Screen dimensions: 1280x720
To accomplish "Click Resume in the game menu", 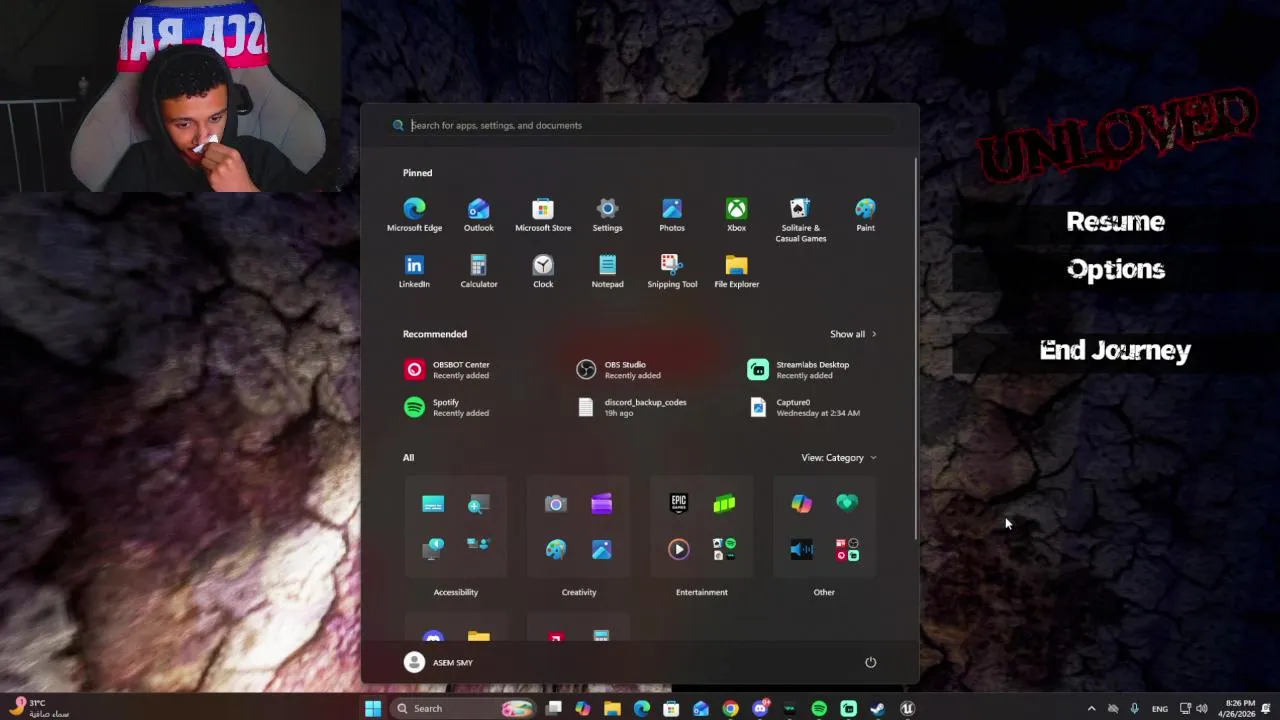I will tap(1115, 222).
